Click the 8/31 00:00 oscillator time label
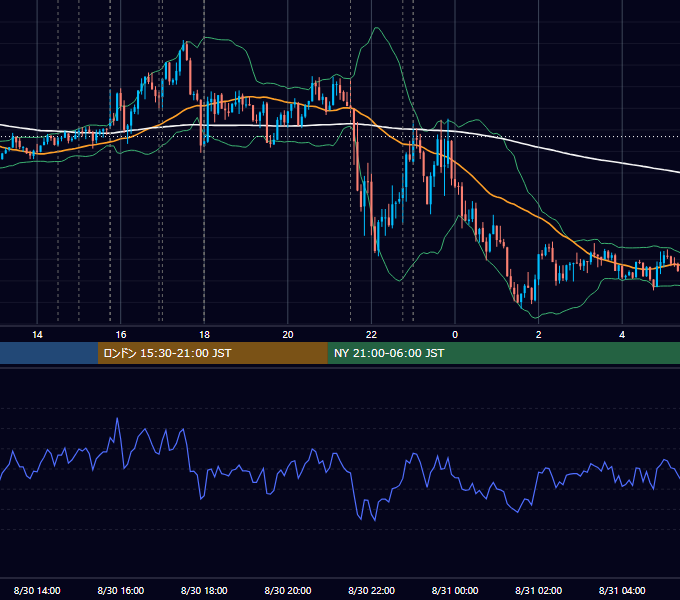The width and height of the screenshot is (680, 600). [x=455, y=590]
